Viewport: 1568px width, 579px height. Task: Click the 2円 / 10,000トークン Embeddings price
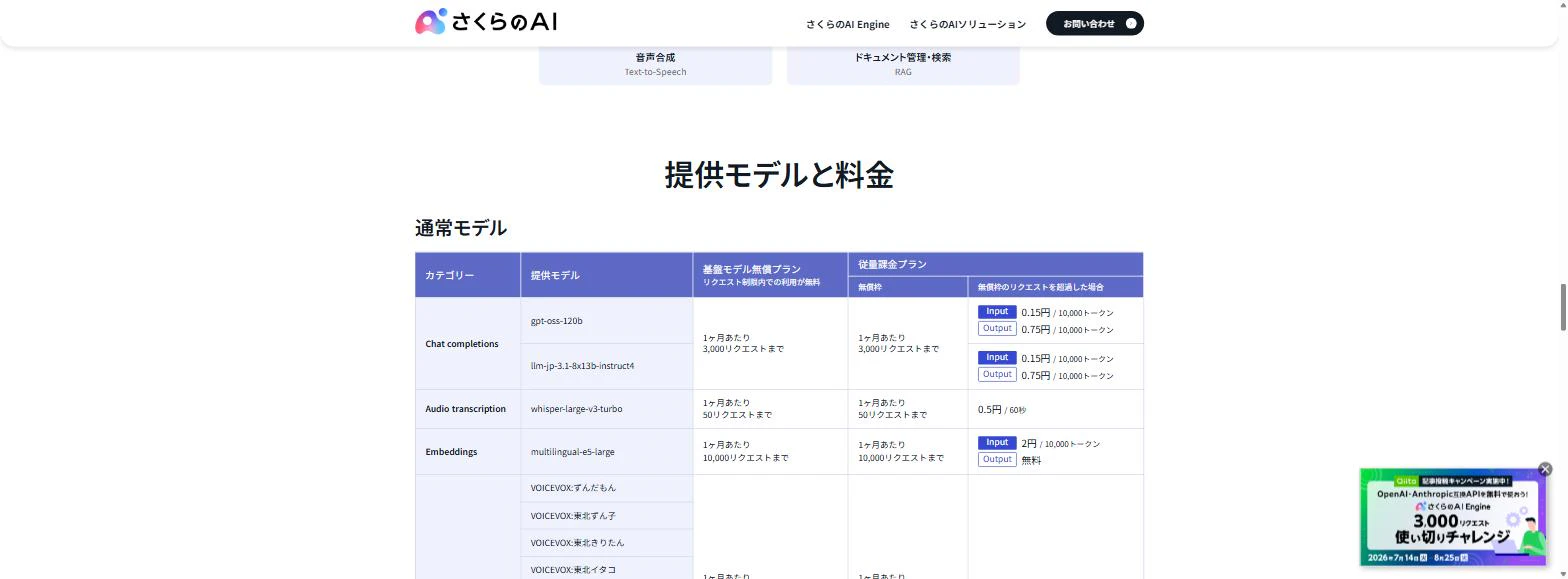(1060, 443)
